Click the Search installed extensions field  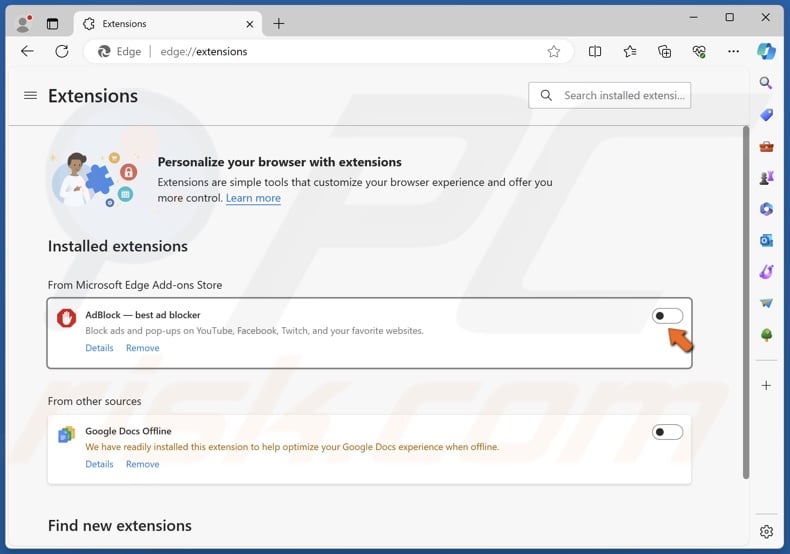click(x=609, y=95)
